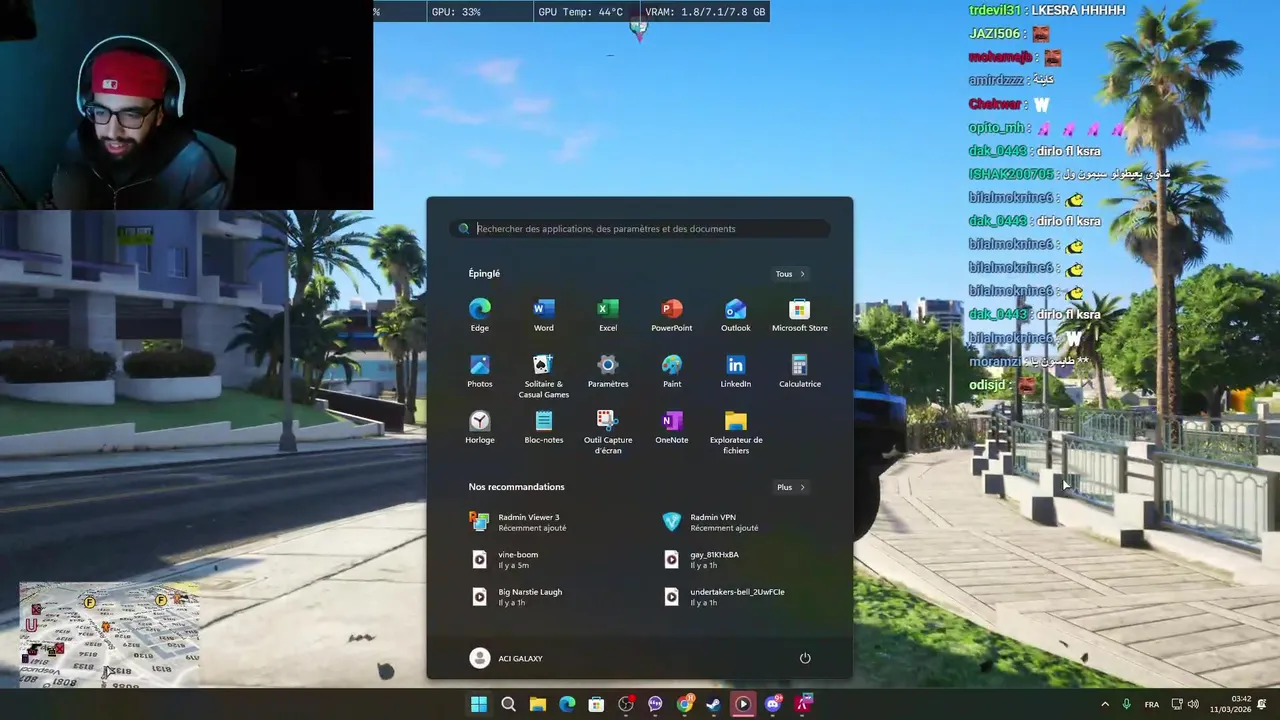Expand recommendations with Plus button
Viewport: 1280px width, 720px height.
pyautogui.click(x=791, y=487)
